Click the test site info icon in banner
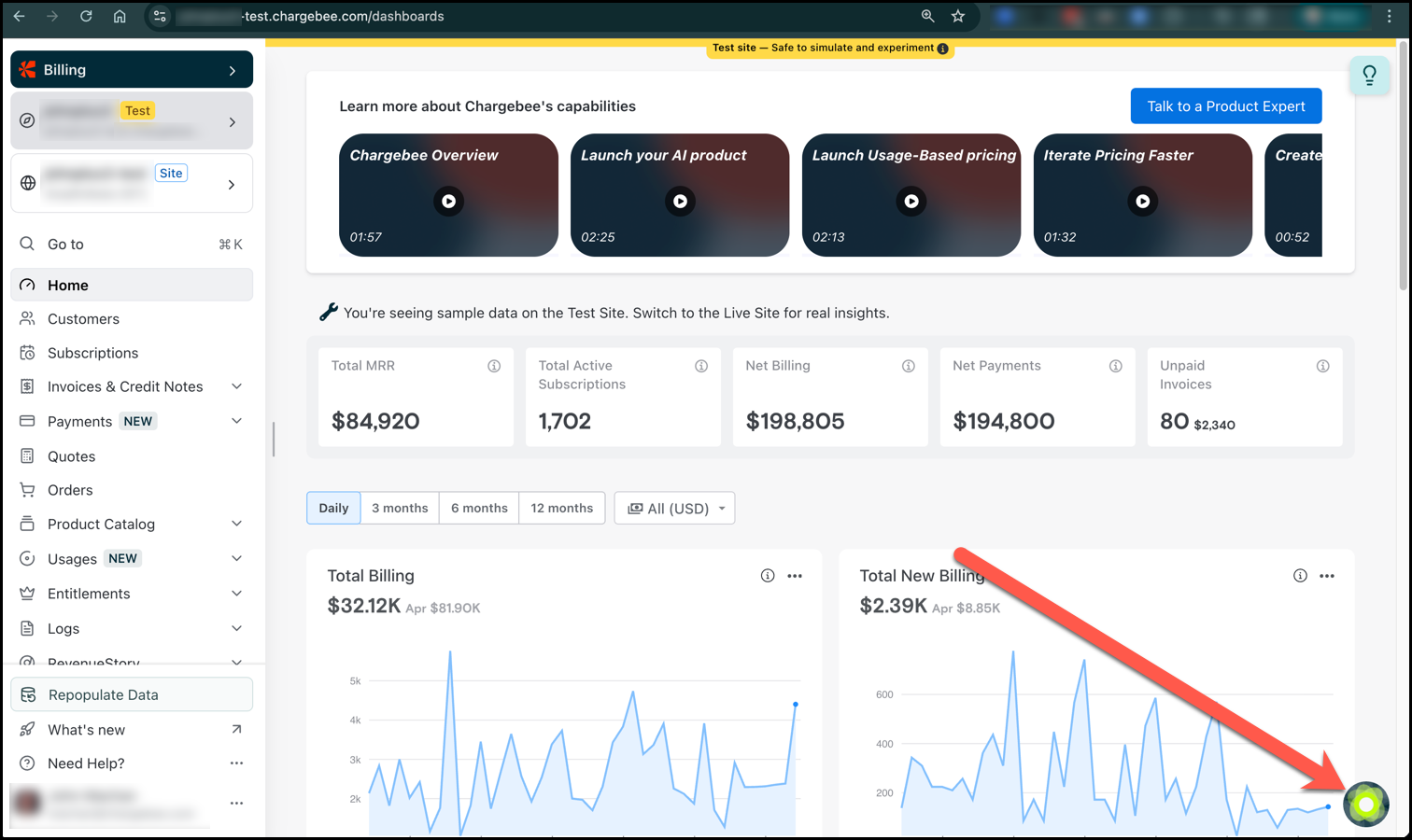1412x840 pixels. pyautogui.click(x=942, y=49)
